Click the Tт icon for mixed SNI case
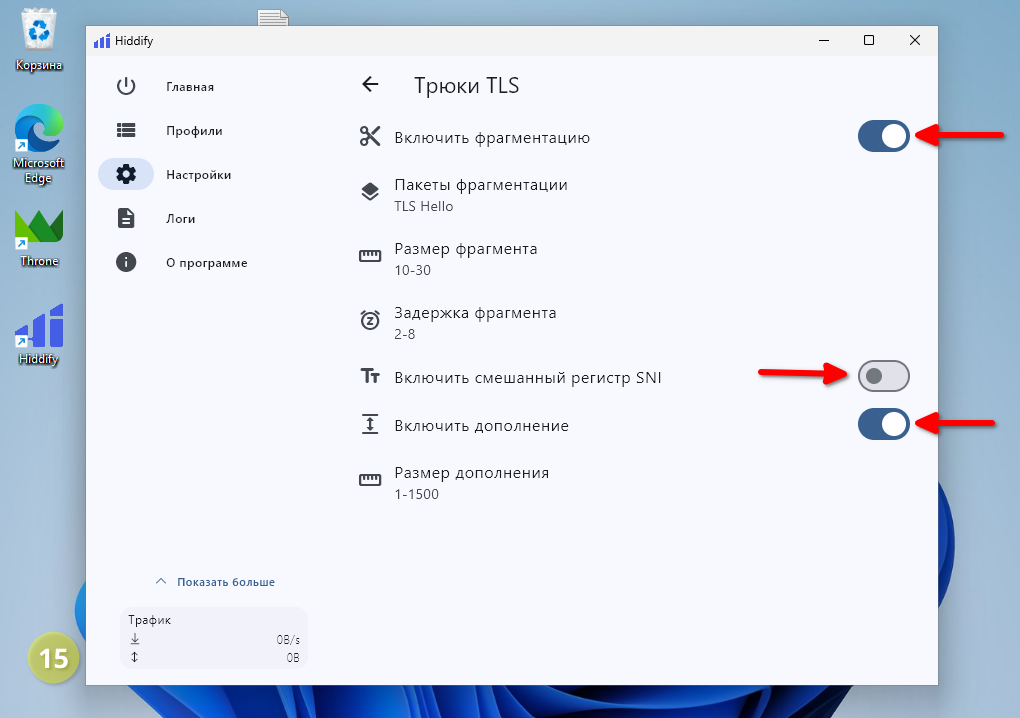 click(369, 376)
